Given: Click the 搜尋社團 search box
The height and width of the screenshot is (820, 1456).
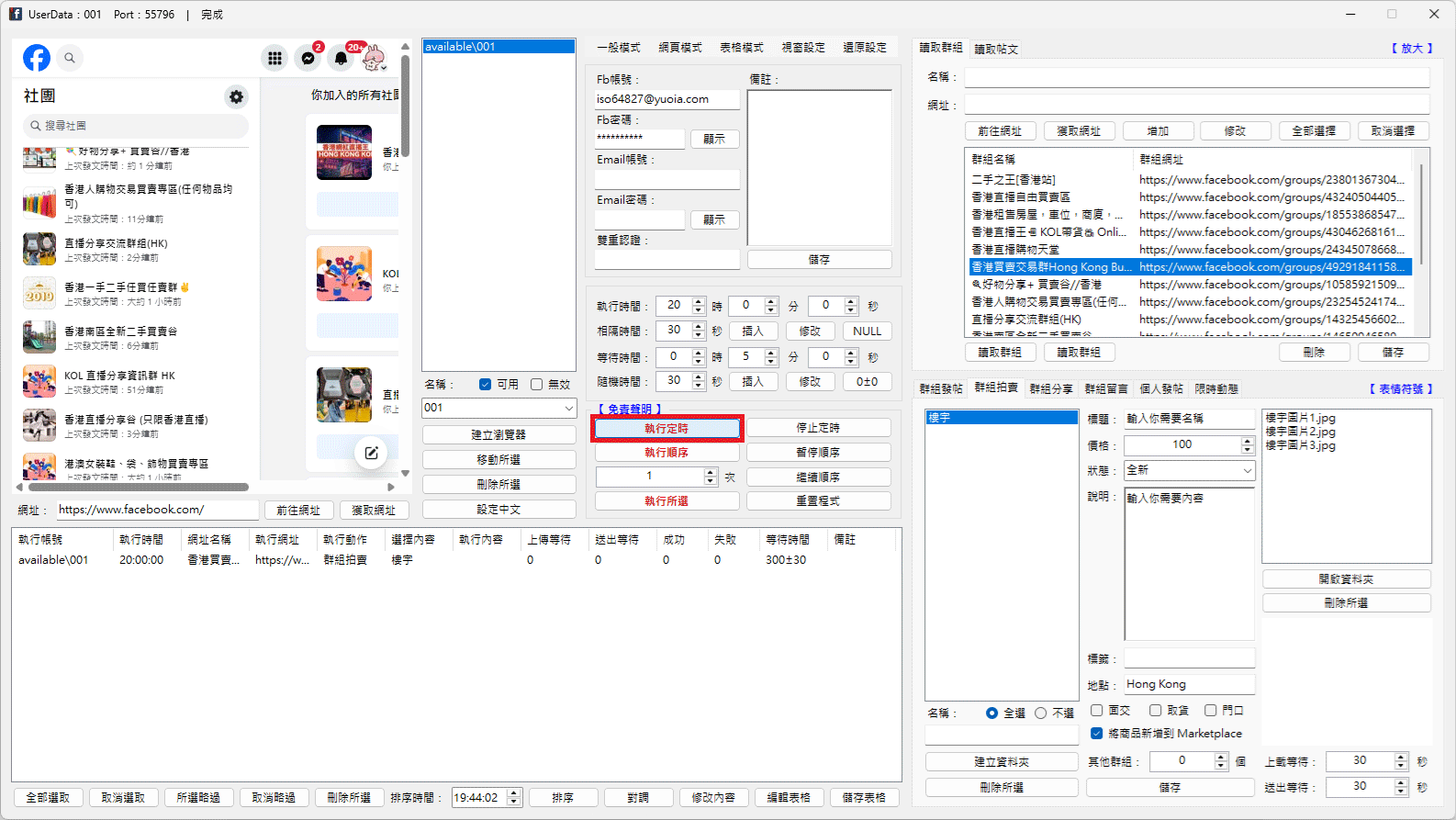Looking at the screenshot, I should 135,126.
